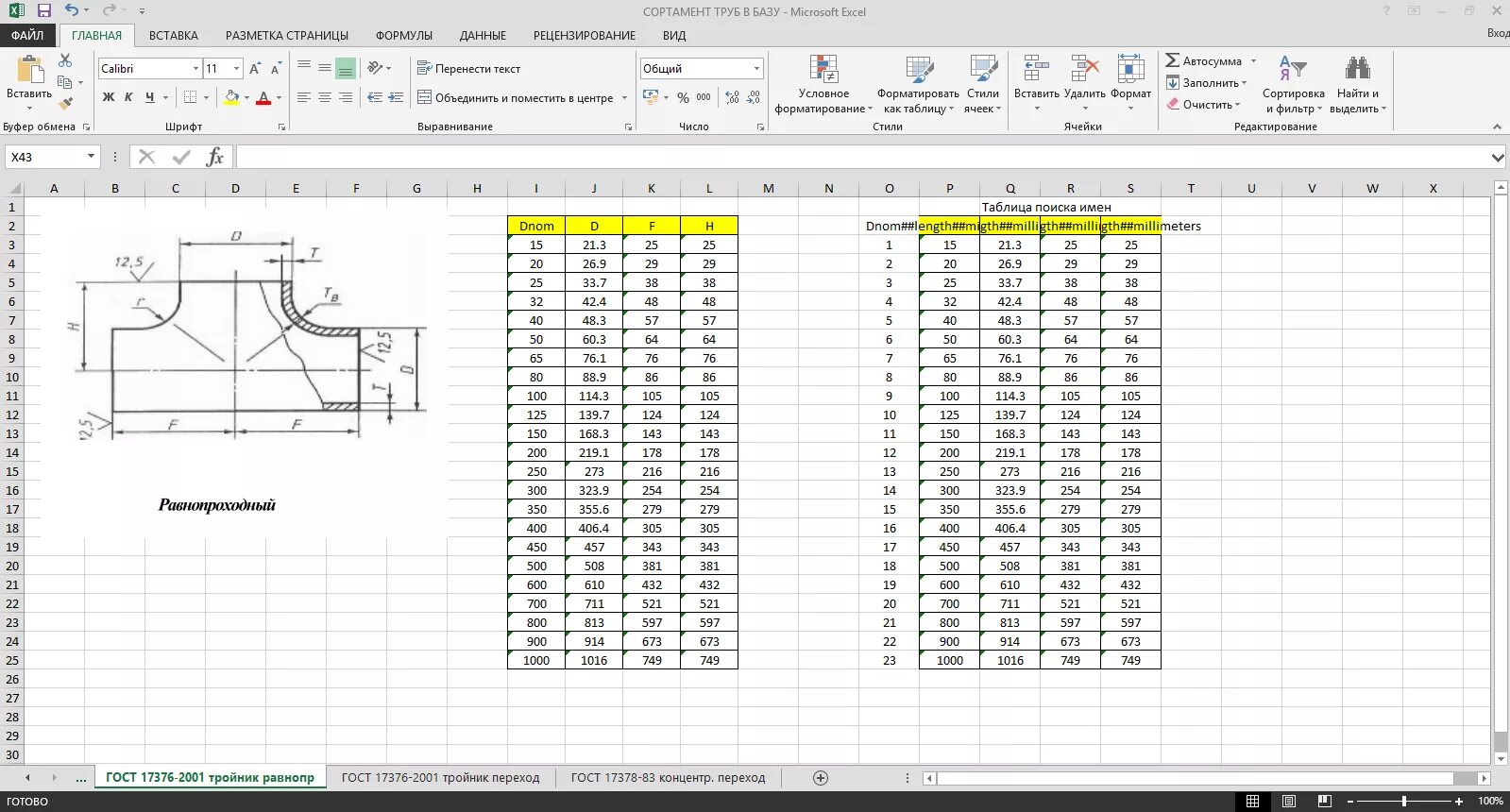Click Вставить cells icon
Image resolution: width=1510 pixels, height=812 pixels.
[x=1036, y=69]
